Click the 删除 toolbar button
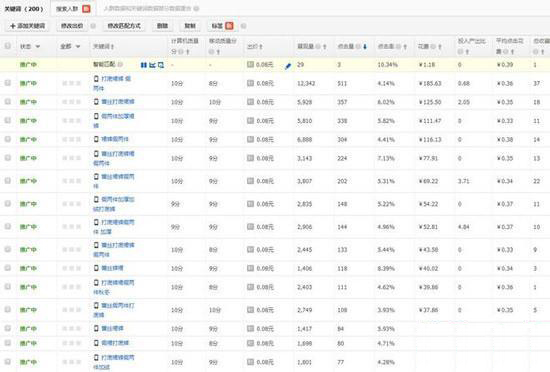This screenshot has width=550, height=372. (x=162, y=26)
